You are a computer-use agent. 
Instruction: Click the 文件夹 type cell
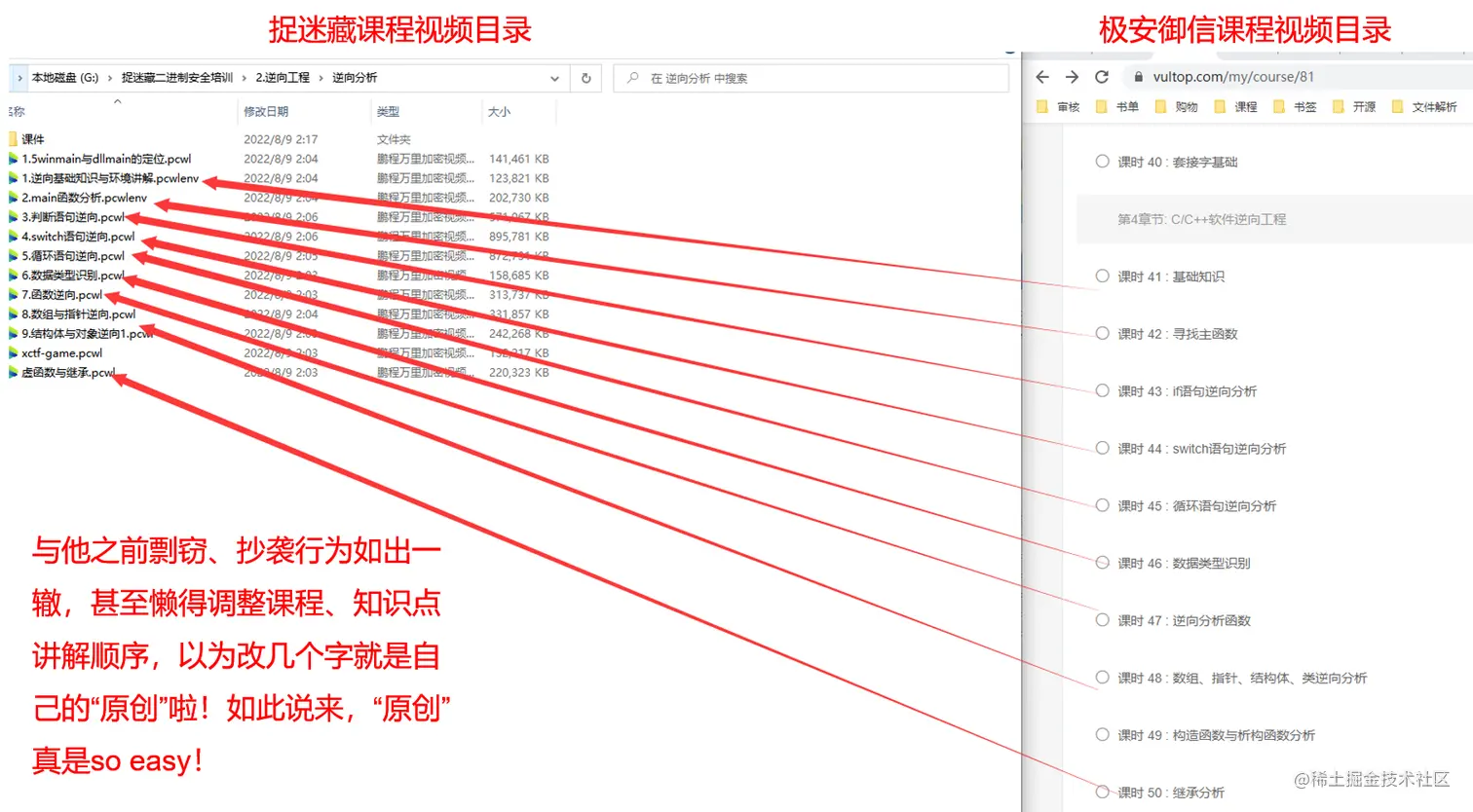point(394,139)
